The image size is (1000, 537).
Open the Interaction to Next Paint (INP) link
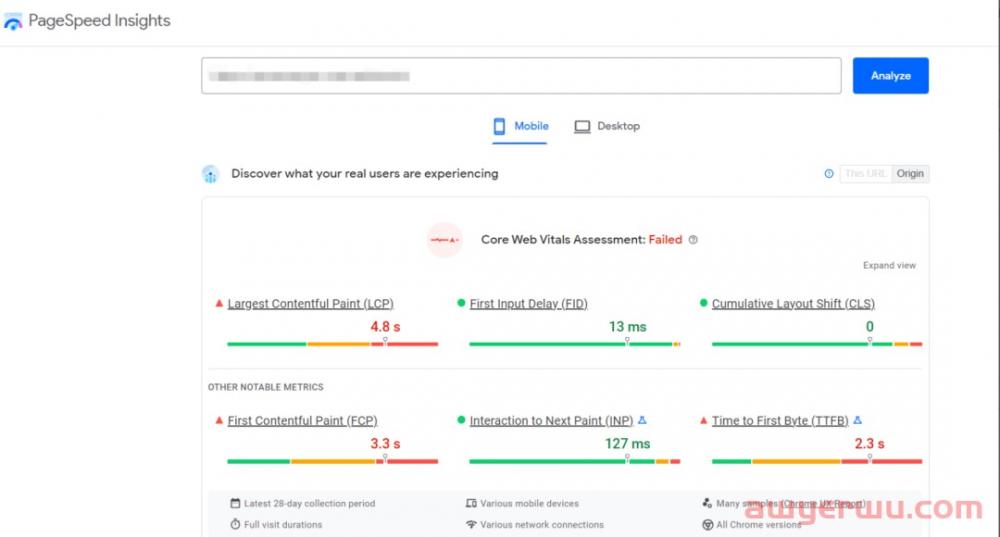click(x=551, y=421)
